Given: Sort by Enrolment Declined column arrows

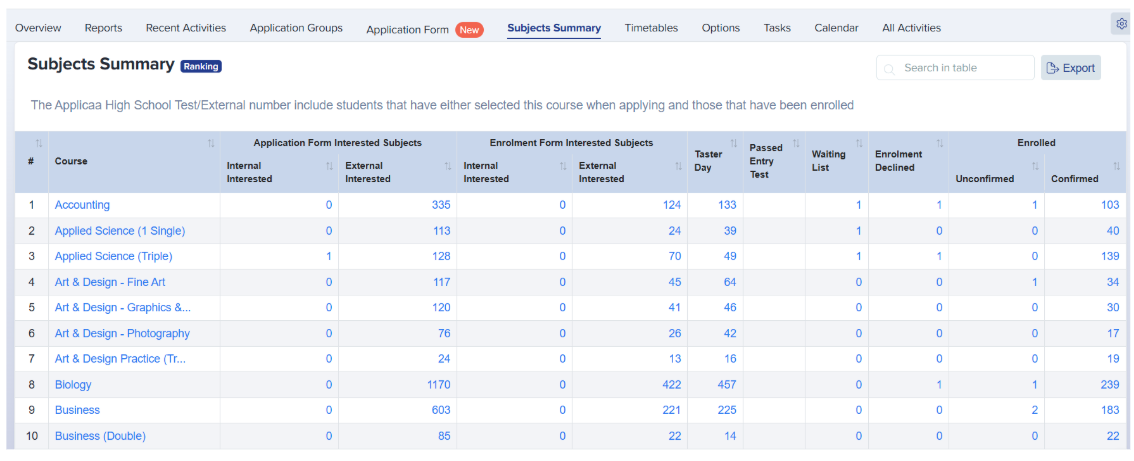Looking at the screenshot, I should (939, 143).
